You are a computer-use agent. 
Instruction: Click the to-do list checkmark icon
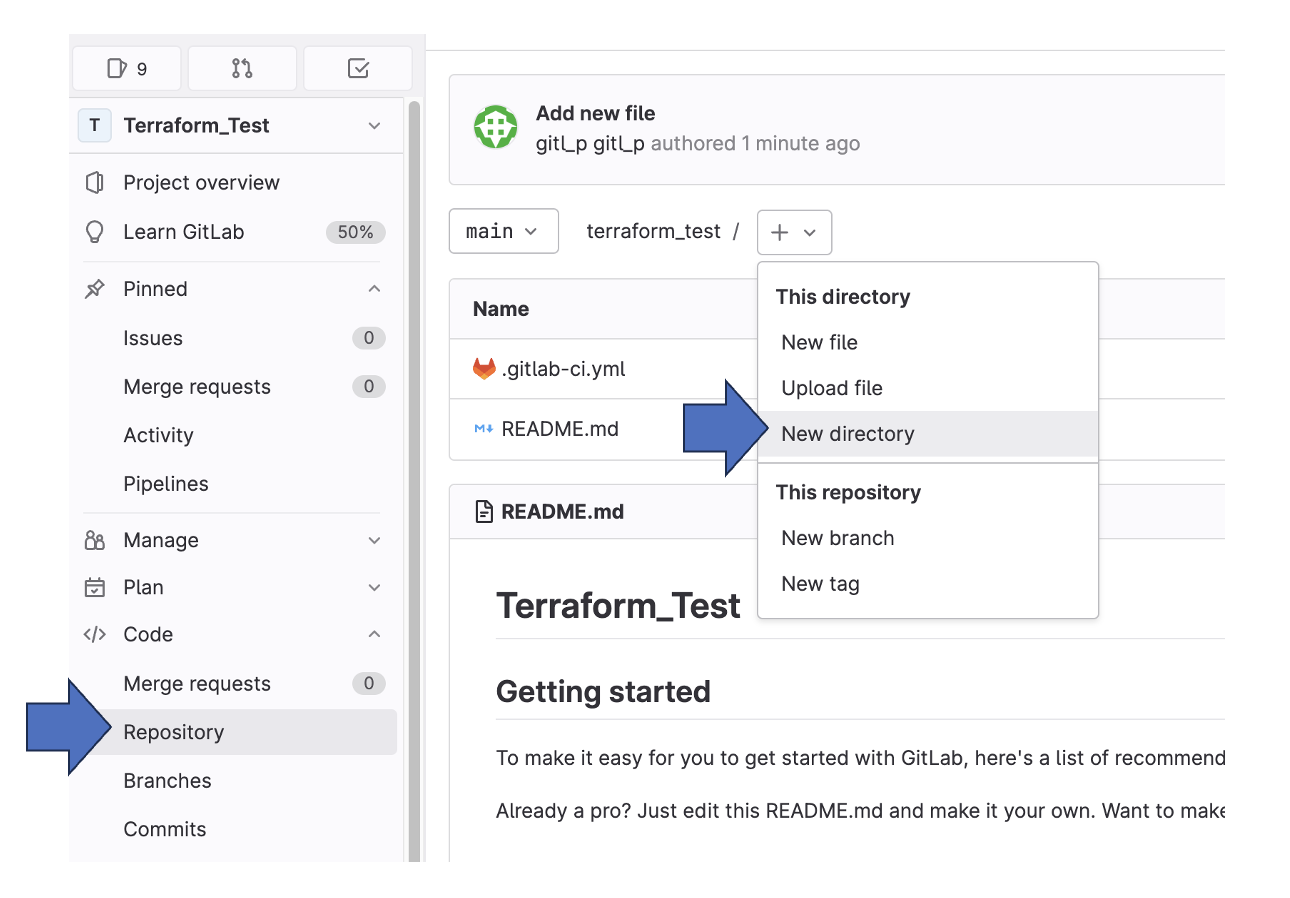click(x=357, y=67)
